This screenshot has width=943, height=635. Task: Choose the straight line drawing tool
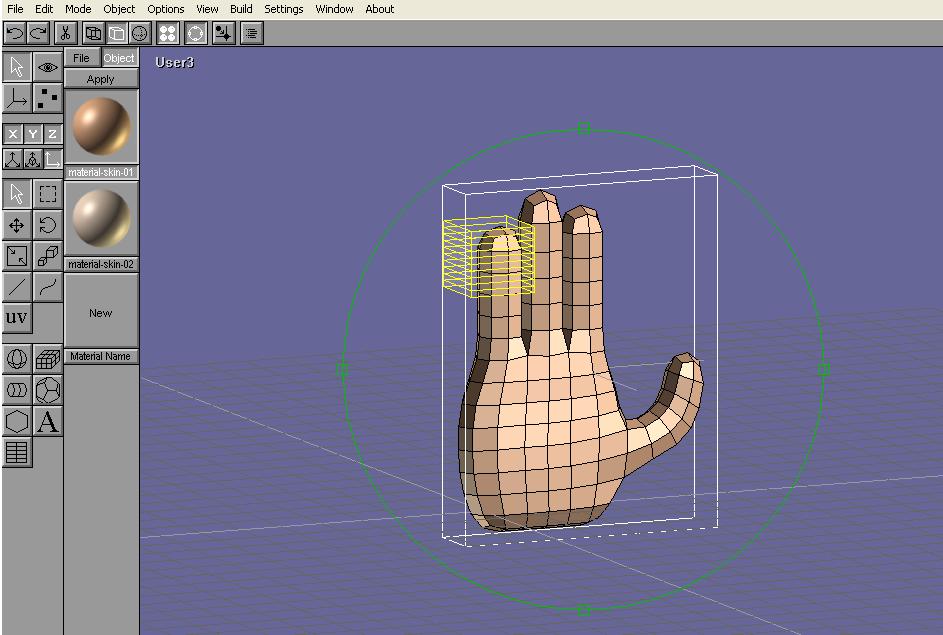point(17,287)
